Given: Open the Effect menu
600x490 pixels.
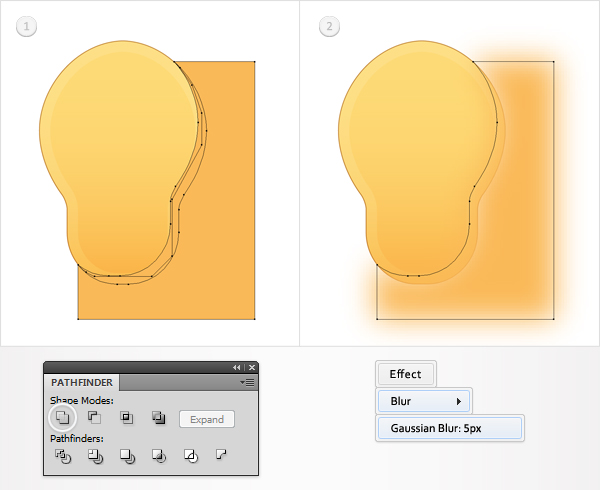Looking at the screenshot, I should click(x=406, y=374).
